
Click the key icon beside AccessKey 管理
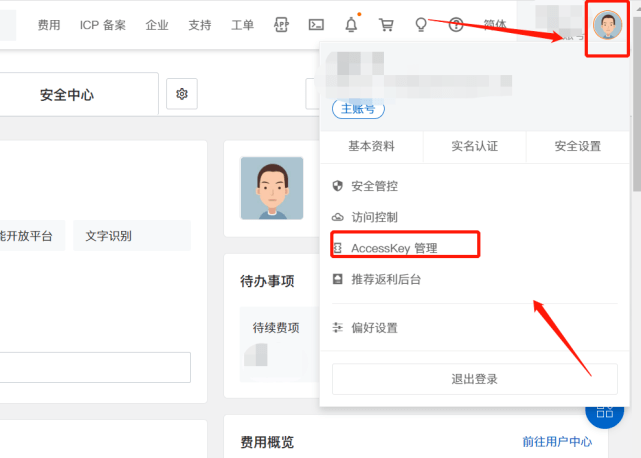(x=337, y=248)
